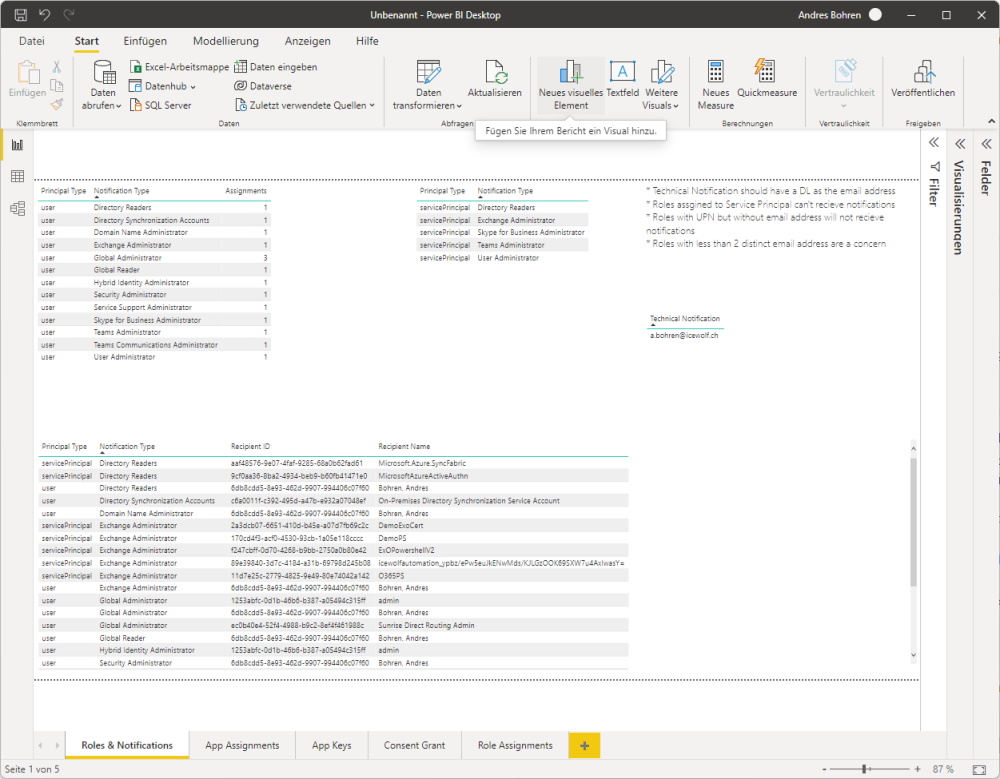Go to previous page tabs arrow
The width and height of the screenshot is (1000, 779).
point(41,745)
